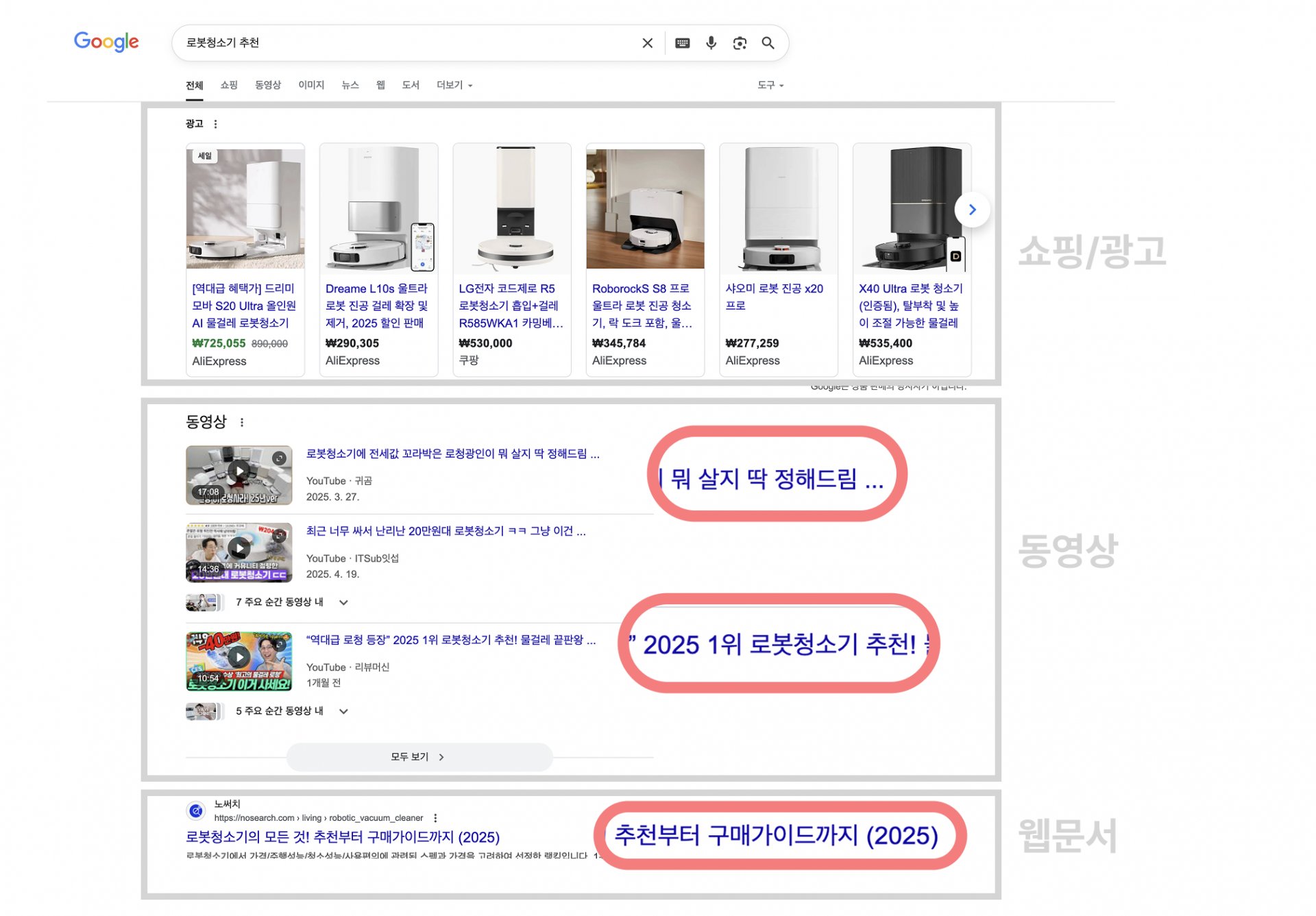The width and height of the screenshot is (1316, 916).
Task: Play the 17:08 video thumbnail
Action: click(x=239, y=475)
